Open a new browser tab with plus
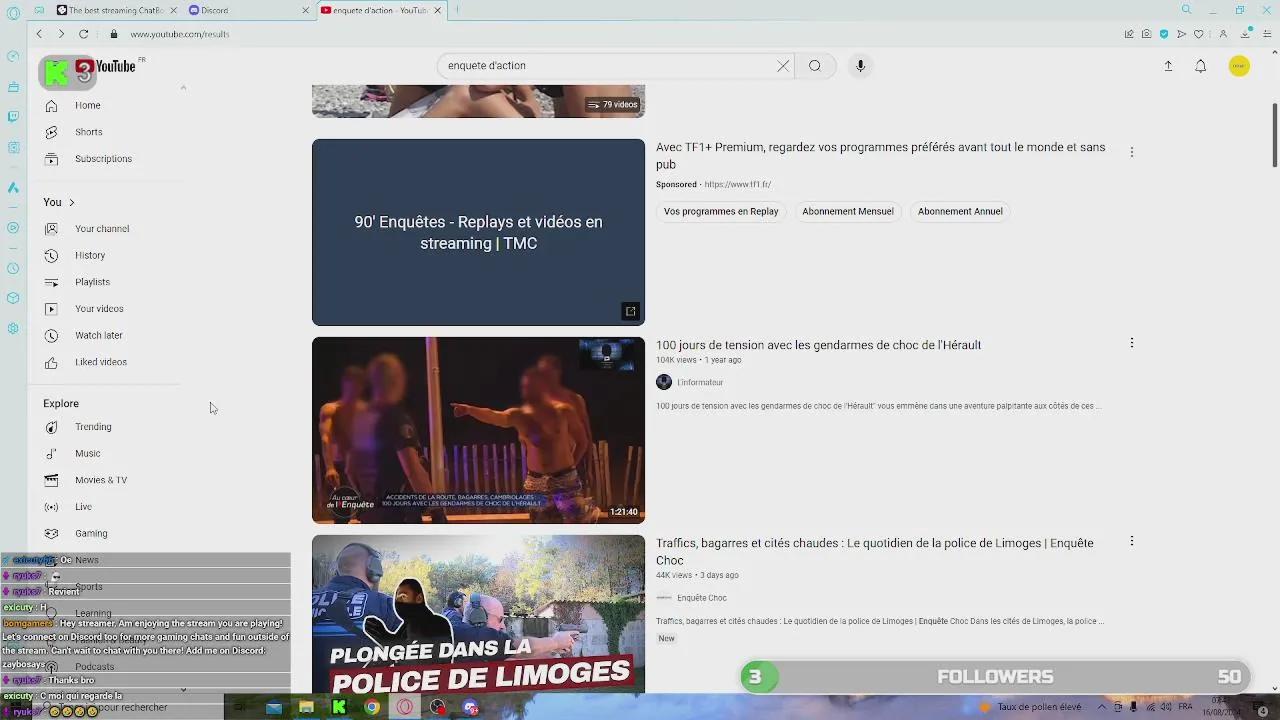 [x=457, y=10]
